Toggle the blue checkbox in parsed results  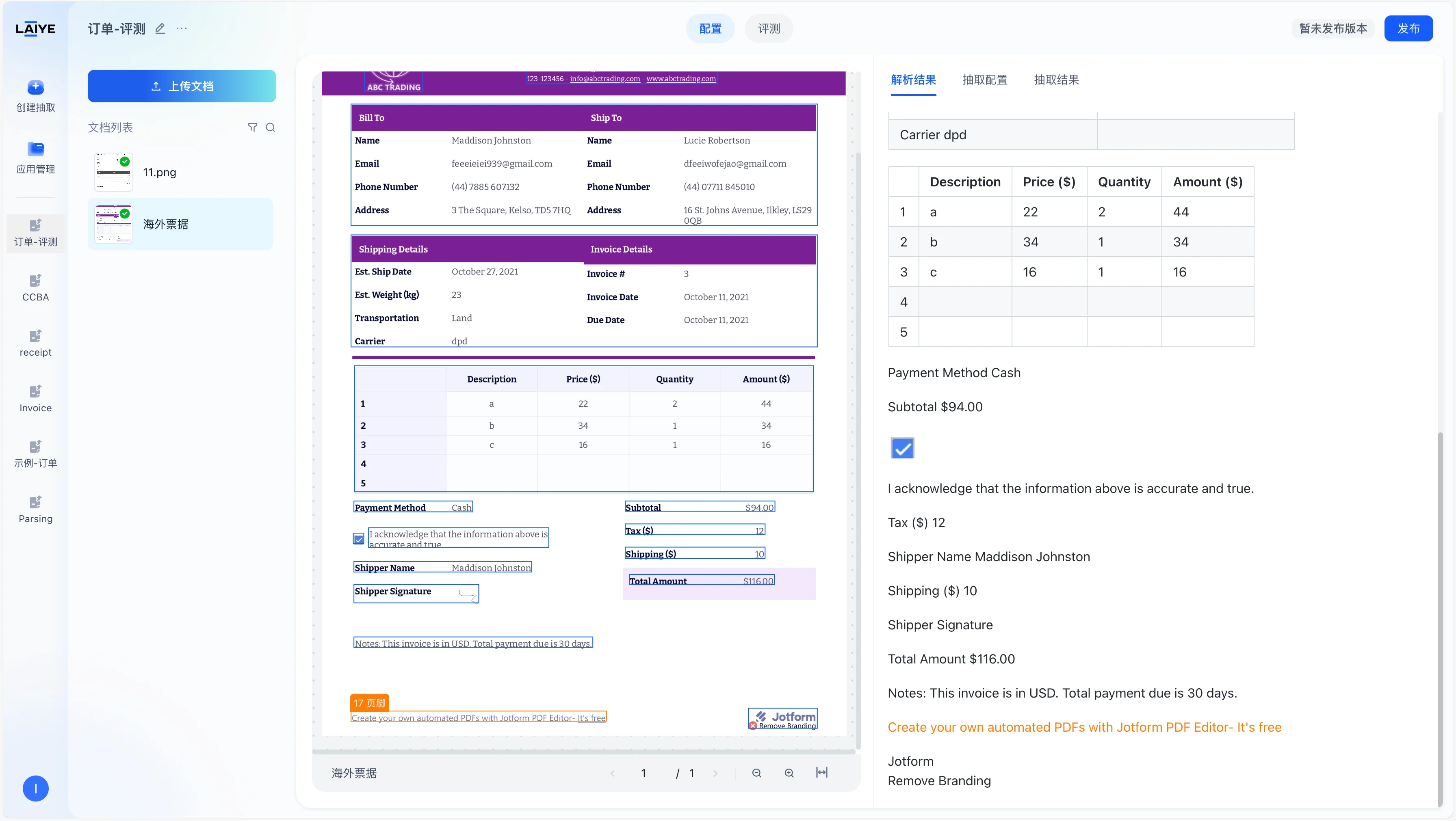click(903, 449)
